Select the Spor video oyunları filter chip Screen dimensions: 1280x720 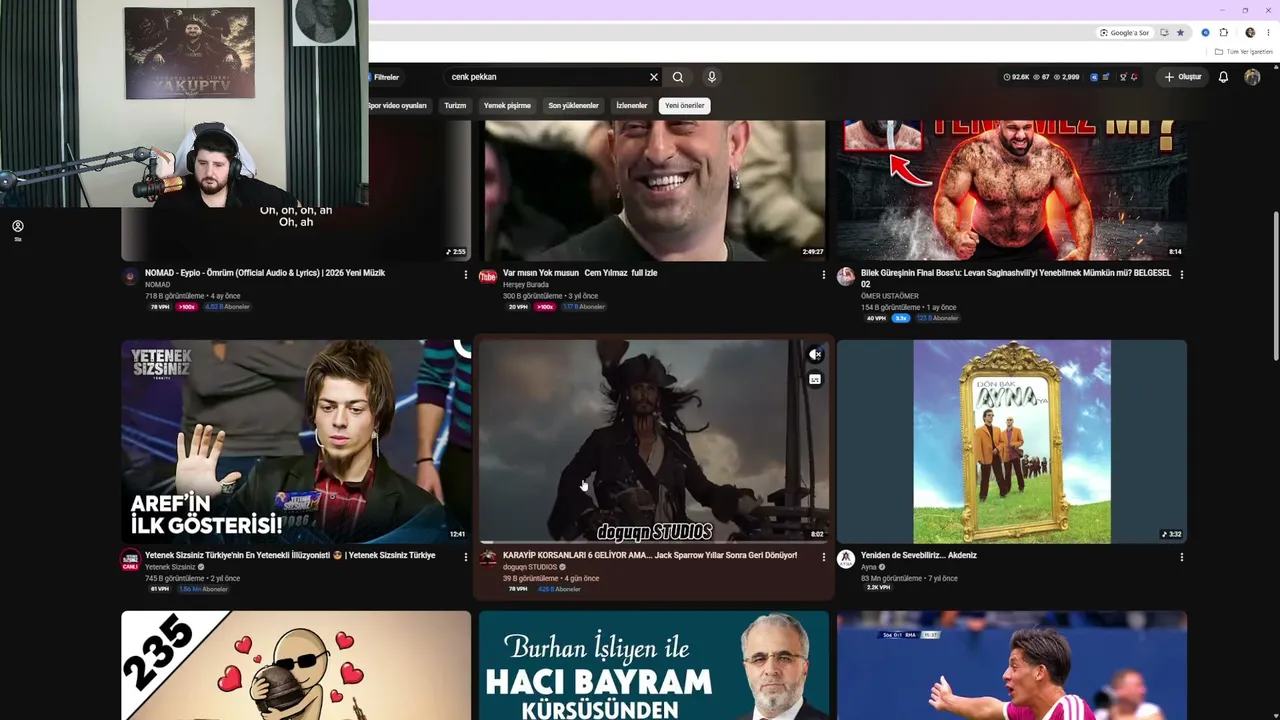coord(399,105)
